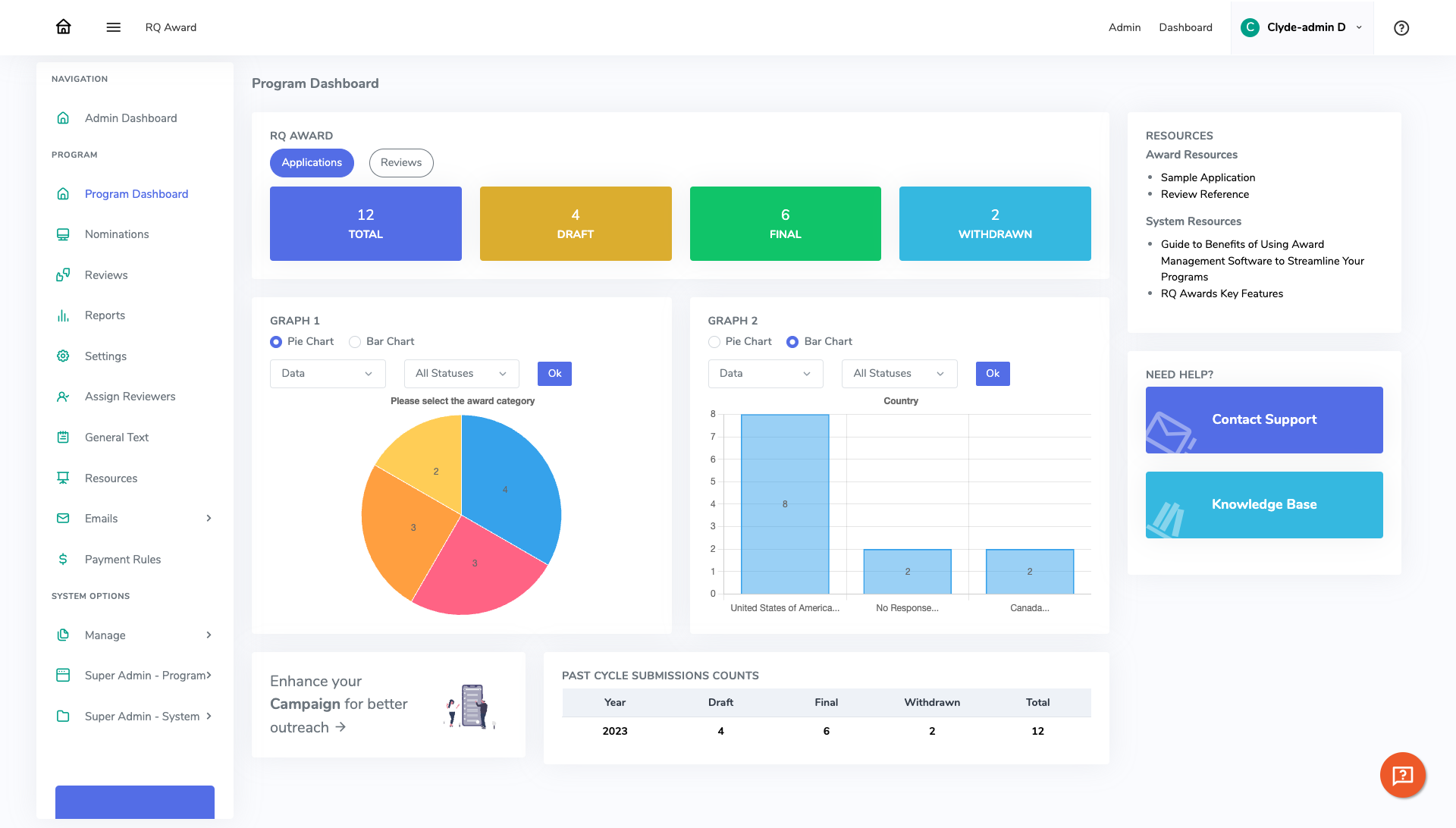Click the Reviews icon in the sidebar
Viewport: 1456px width, 828px height.
64,274
